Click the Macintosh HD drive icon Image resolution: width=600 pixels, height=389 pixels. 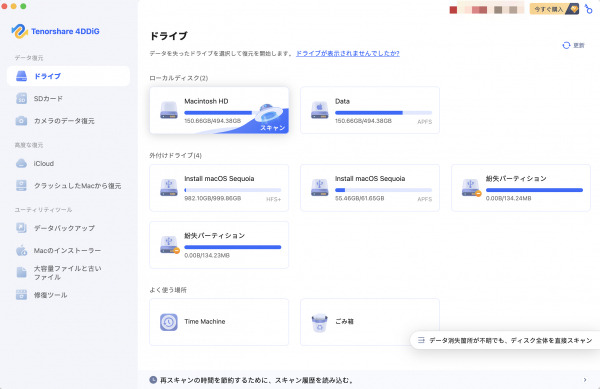coord(169,110)
